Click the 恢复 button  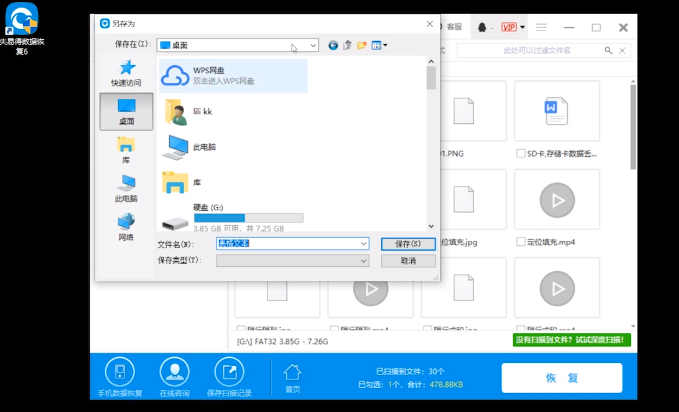[562, 378]
